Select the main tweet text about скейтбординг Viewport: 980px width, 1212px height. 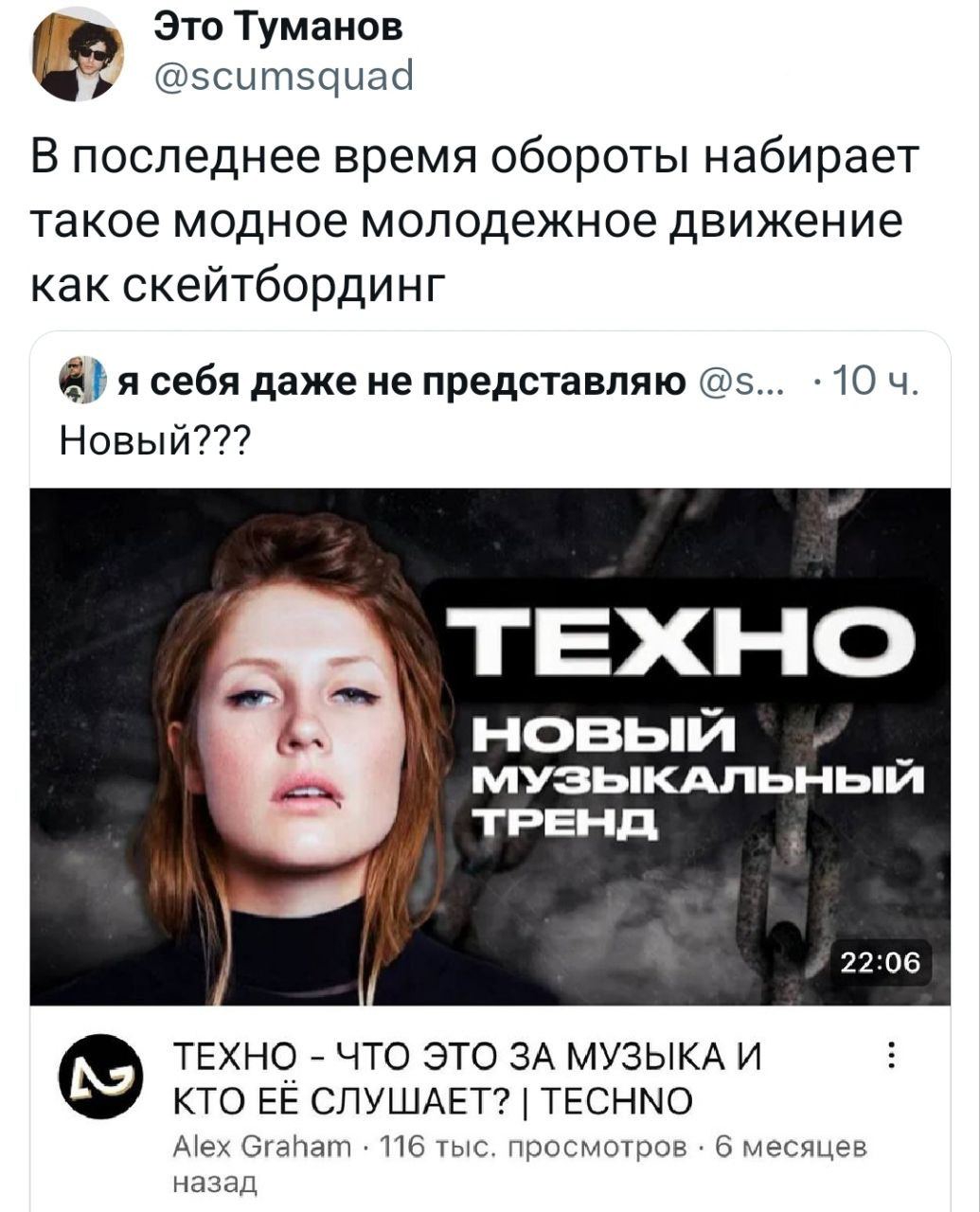474,221
